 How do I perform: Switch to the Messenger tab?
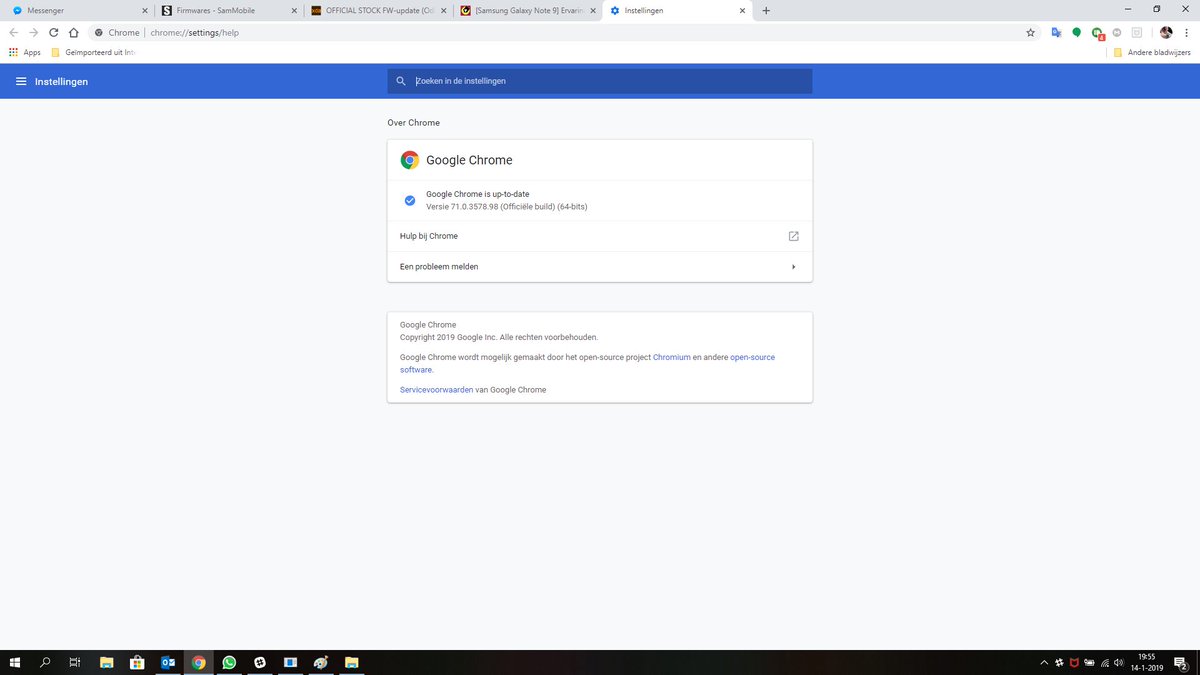click(77, 10)
